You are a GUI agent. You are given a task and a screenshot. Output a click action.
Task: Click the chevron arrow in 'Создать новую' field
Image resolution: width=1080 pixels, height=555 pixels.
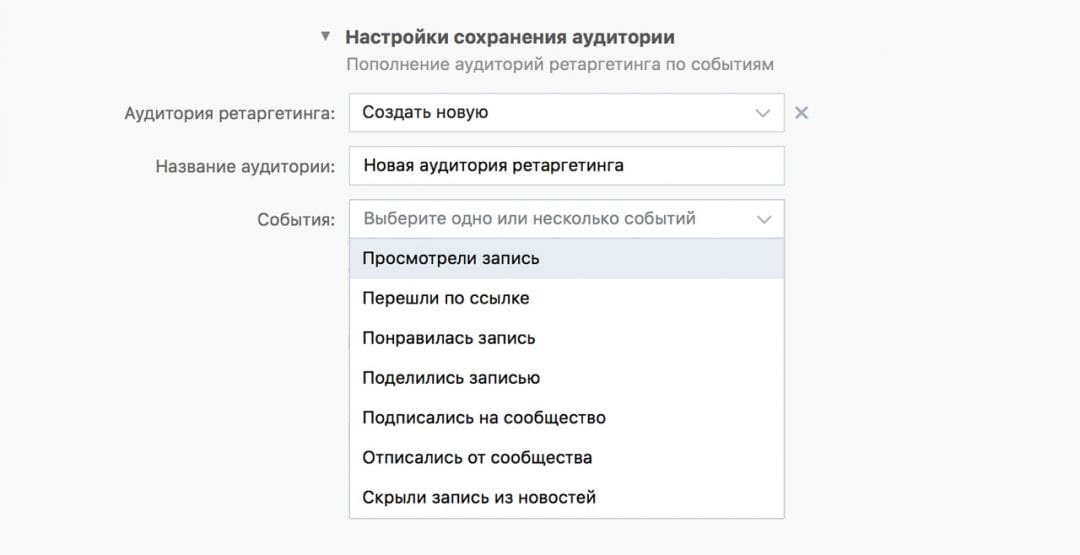[764, 113]
